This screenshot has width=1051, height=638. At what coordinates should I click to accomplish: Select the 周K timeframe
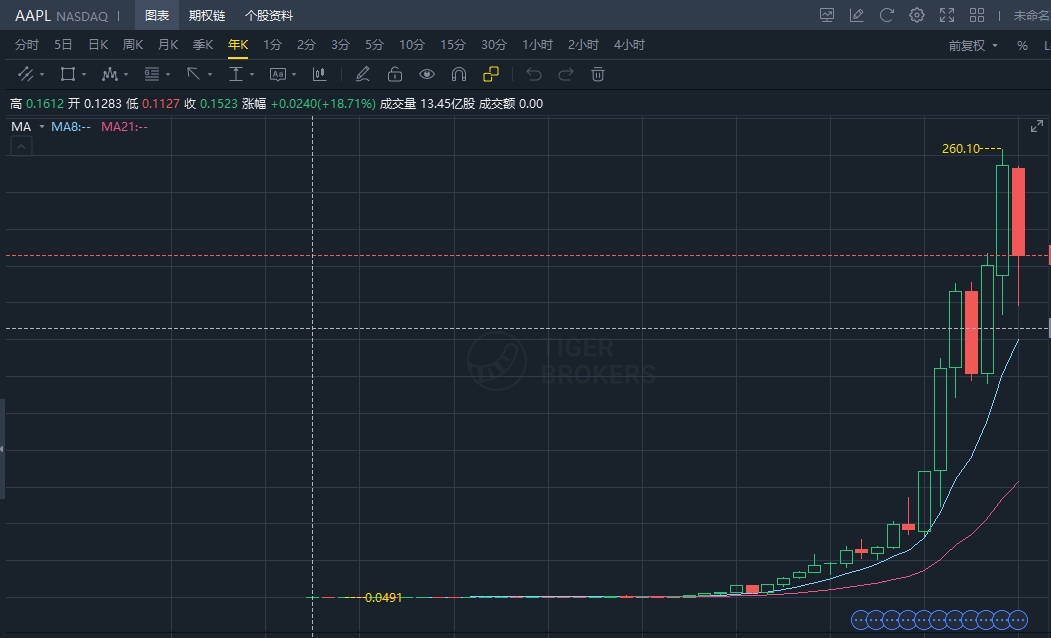133,45
